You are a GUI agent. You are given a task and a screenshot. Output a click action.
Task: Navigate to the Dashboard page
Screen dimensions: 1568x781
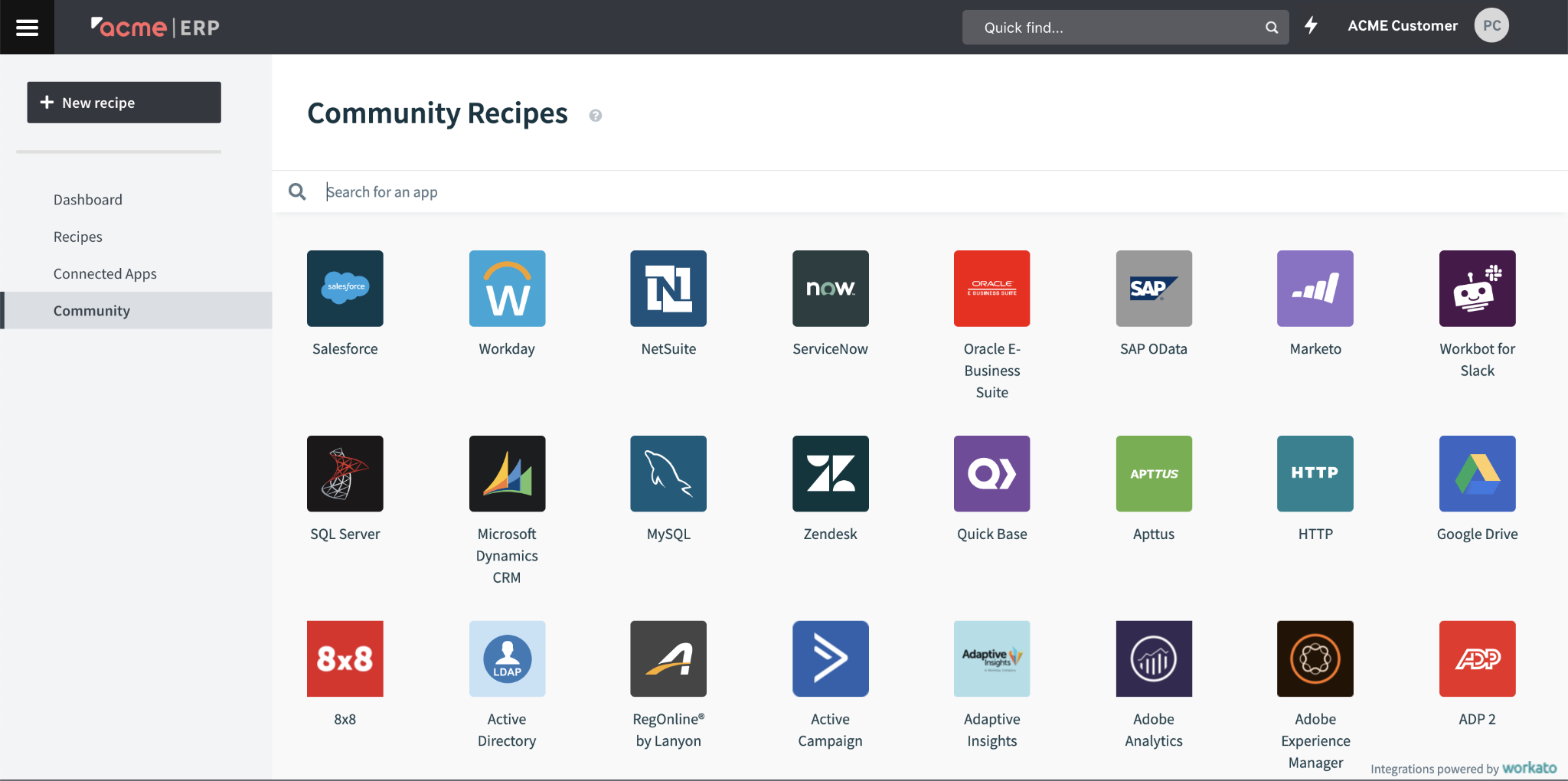pyautogui.click(x=87, y=199)
